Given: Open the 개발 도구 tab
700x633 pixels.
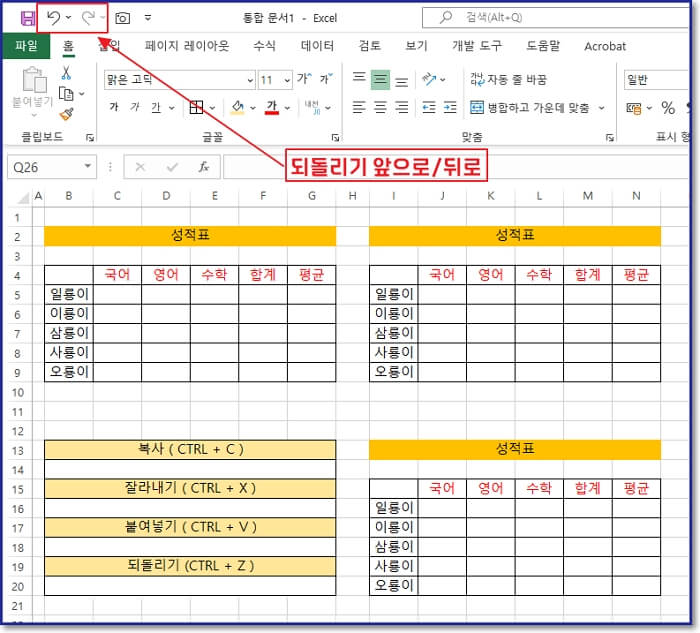Looking at the screenshot, I should pos(477,46).
